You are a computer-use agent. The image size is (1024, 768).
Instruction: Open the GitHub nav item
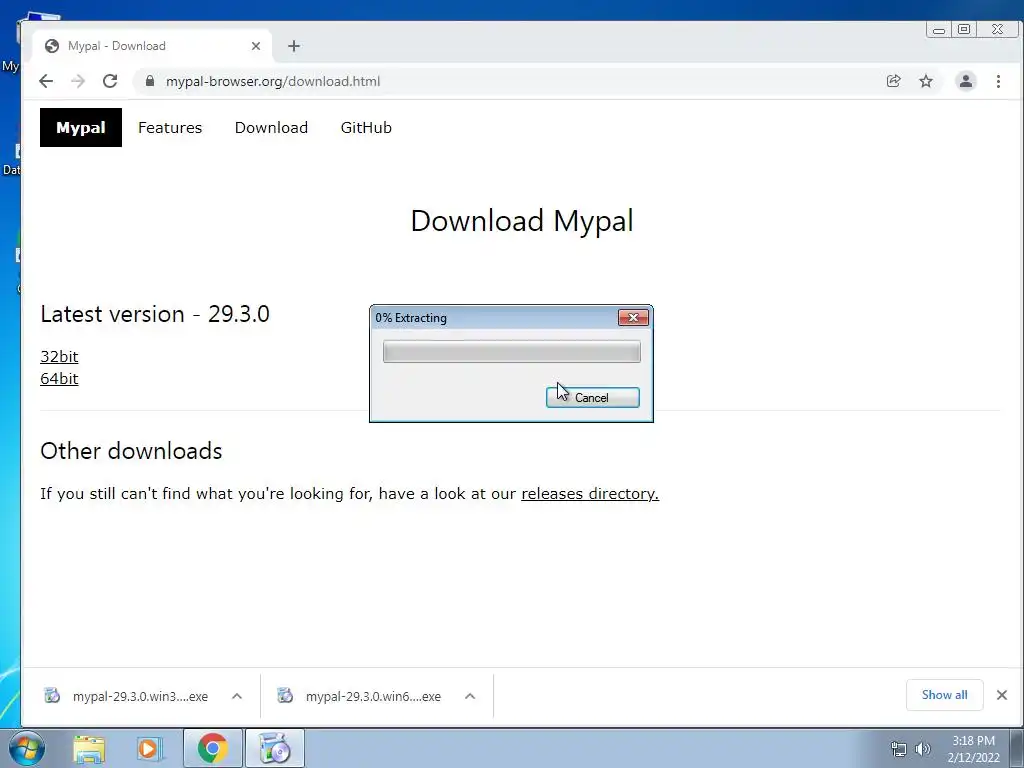(x=366, y=127)
